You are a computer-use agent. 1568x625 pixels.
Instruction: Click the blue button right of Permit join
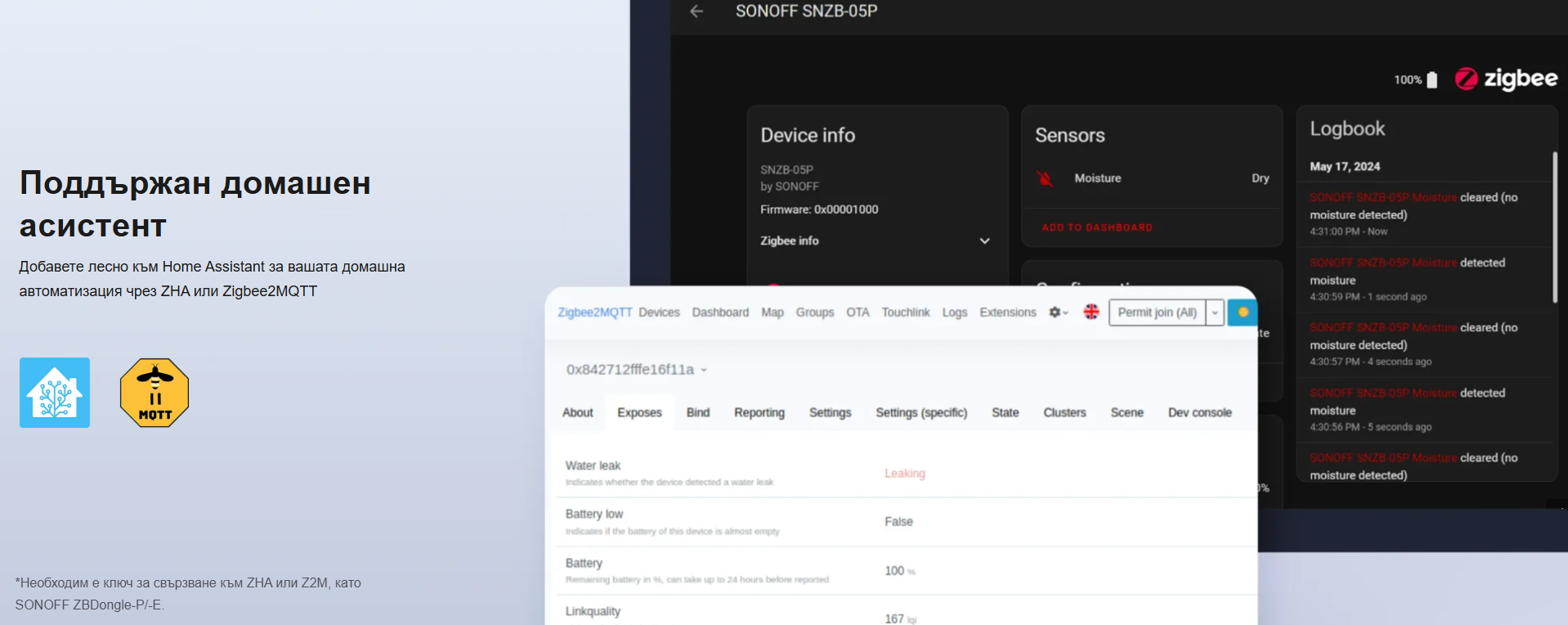point(1242,312)
